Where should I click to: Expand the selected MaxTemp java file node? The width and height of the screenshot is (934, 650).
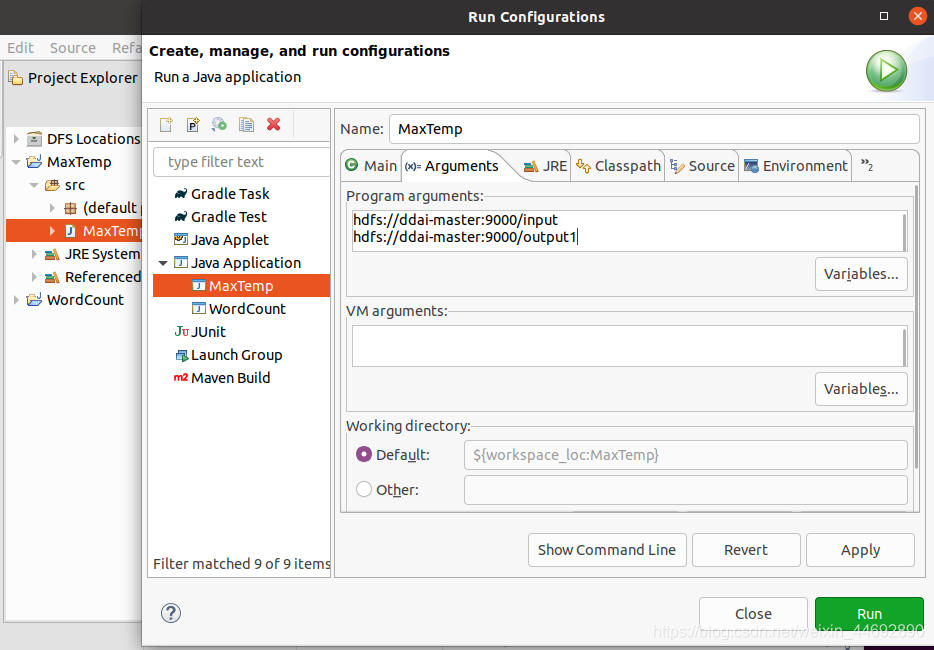pos(52,231)
